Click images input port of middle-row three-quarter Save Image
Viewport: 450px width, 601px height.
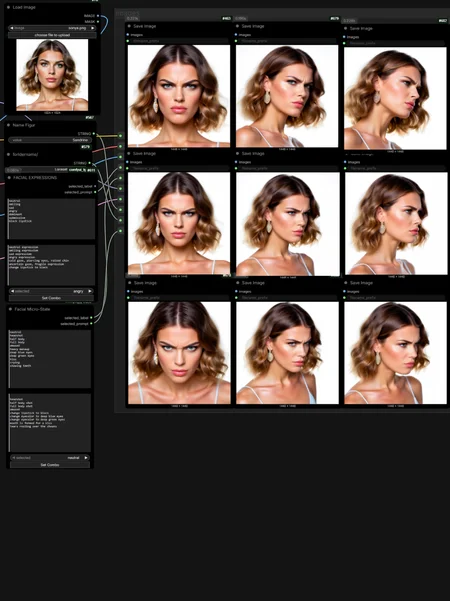236,162
